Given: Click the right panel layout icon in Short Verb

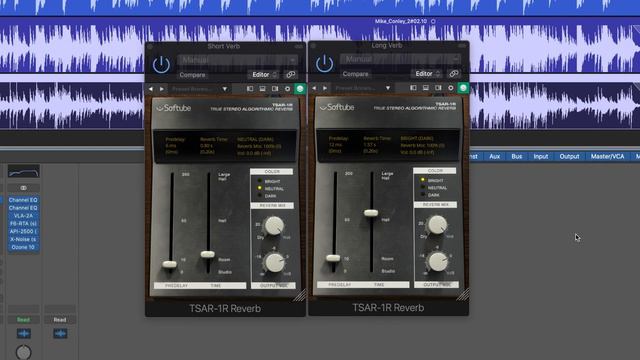Looking at the screenshot, I should (x=275, y=89).
